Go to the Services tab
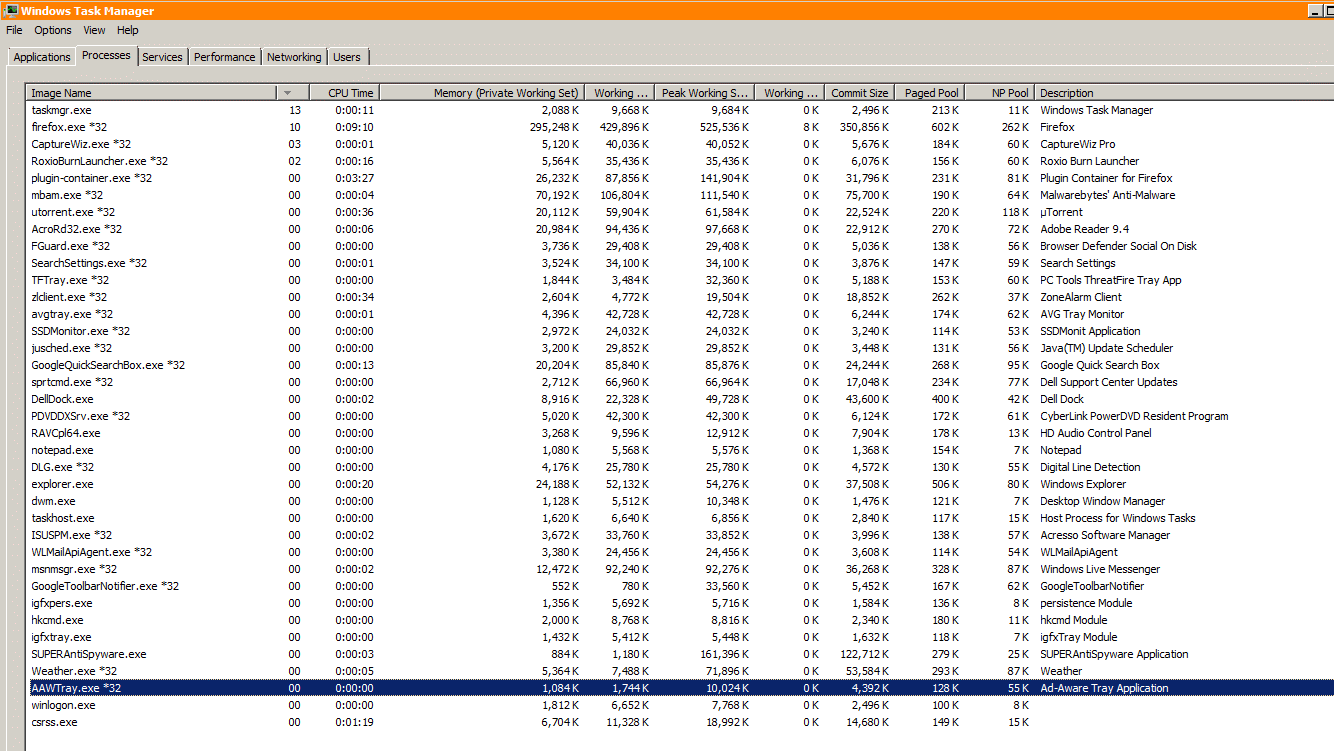This screenshot has width=1334, height=751. pos(162,57)
